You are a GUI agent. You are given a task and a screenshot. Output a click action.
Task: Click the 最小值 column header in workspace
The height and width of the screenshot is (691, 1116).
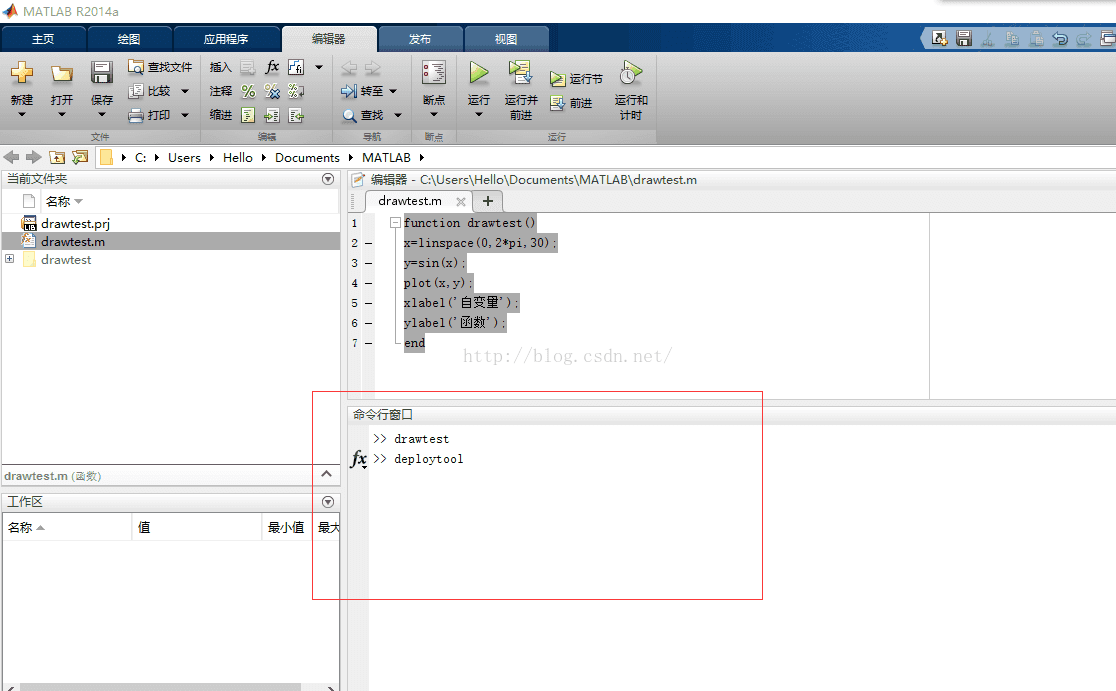point(286,527)
